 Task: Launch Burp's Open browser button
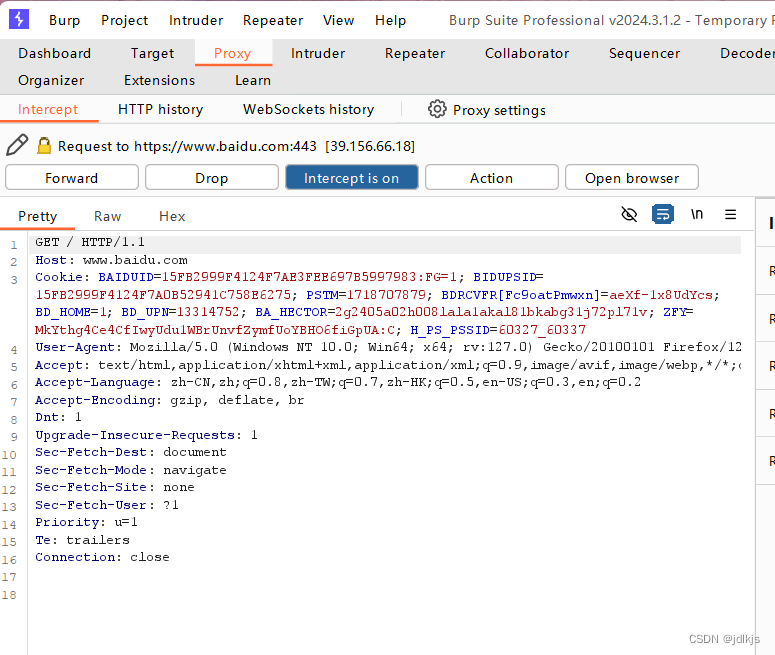[632, 177]
